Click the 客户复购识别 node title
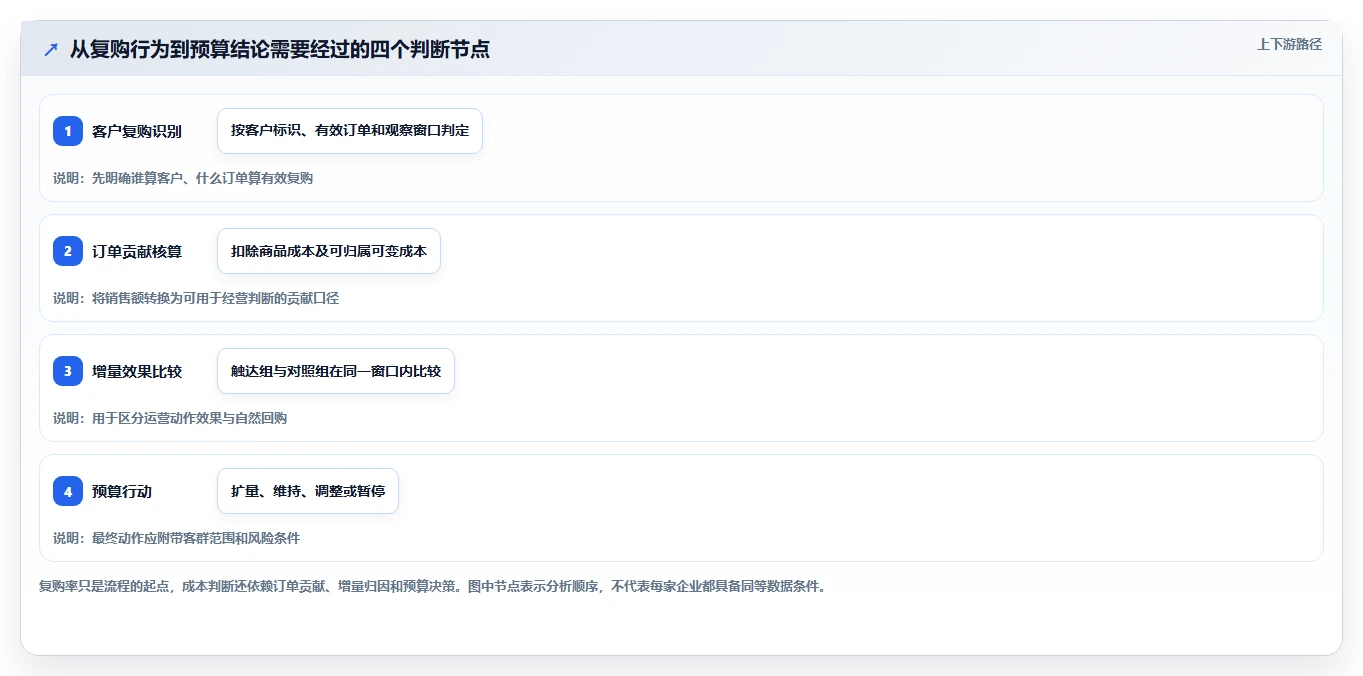The height and width of the screenshot is (676, 1363). click(137, 131)
